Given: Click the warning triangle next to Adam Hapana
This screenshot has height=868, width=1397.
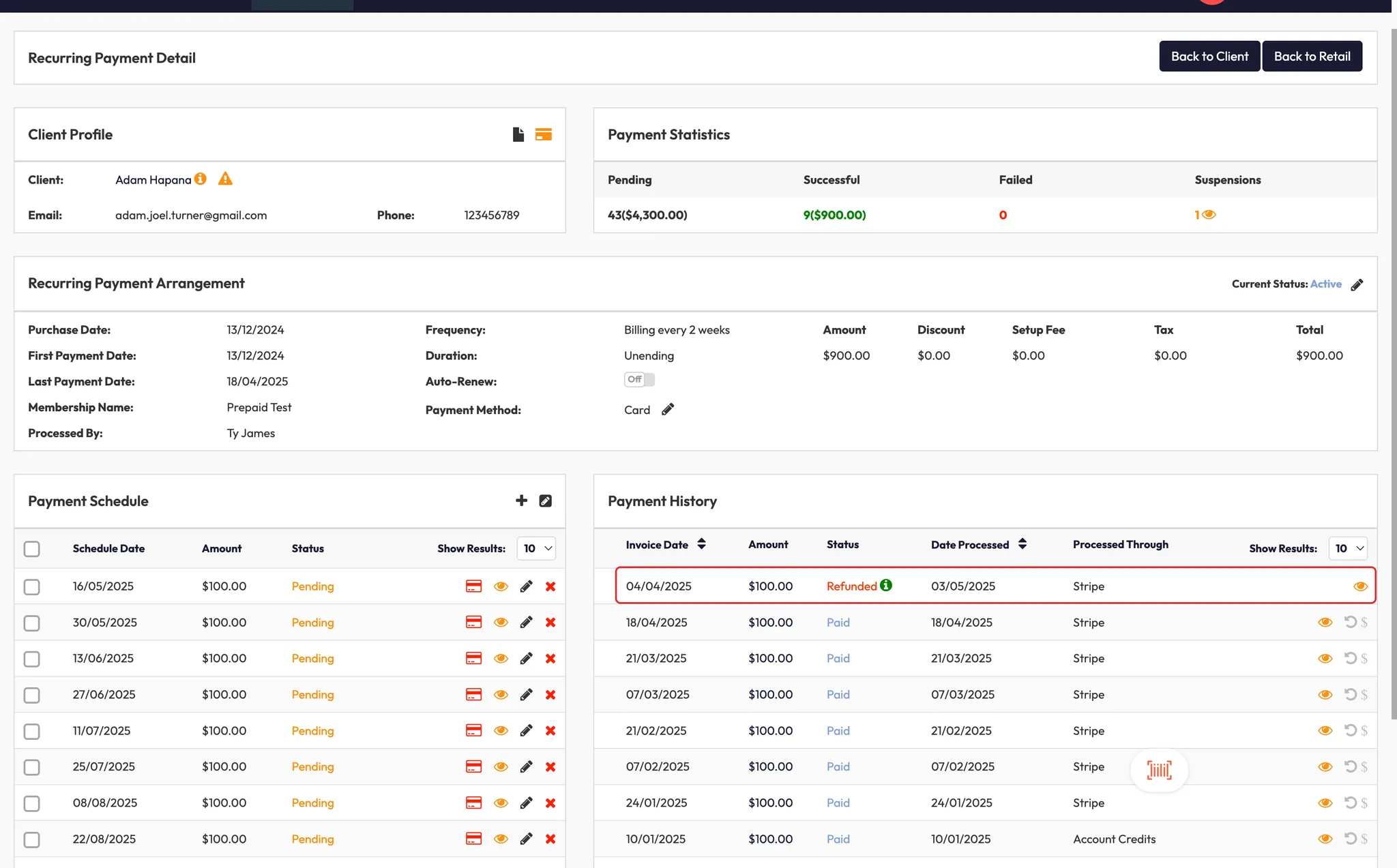Looking at the screenshot, I should (225, 179).
